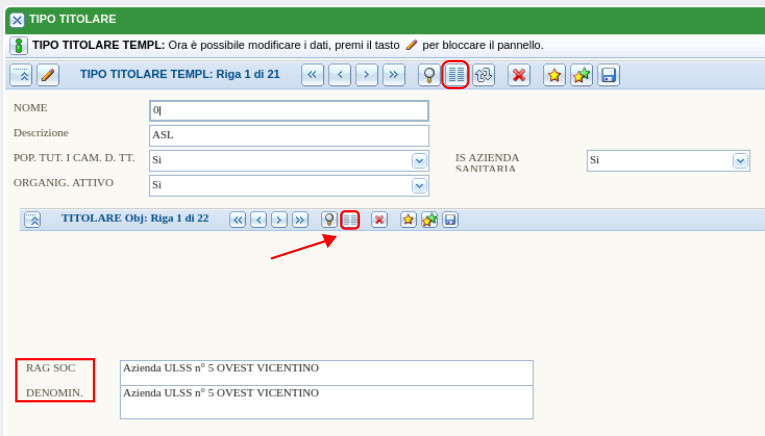This screenshot has height=436, width=765.
Task: Open the POP. TUT. I CAM. D. TT. dropdown
Action: tap(419, 160)
